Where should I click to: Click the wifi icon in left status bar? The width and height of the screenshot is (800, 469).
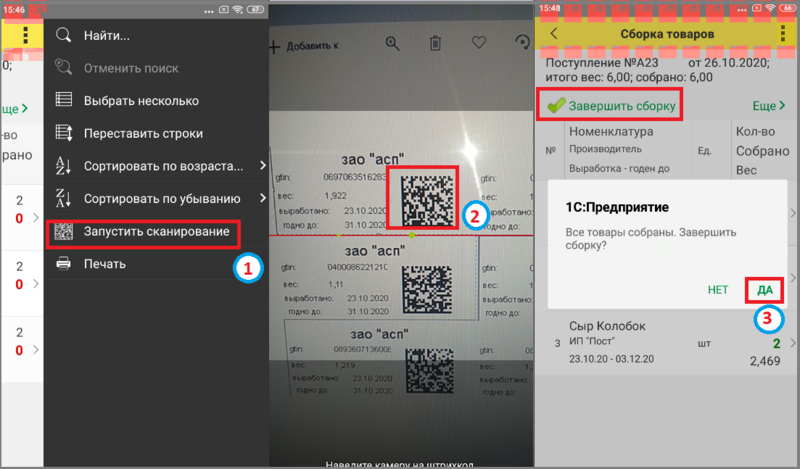238,9
